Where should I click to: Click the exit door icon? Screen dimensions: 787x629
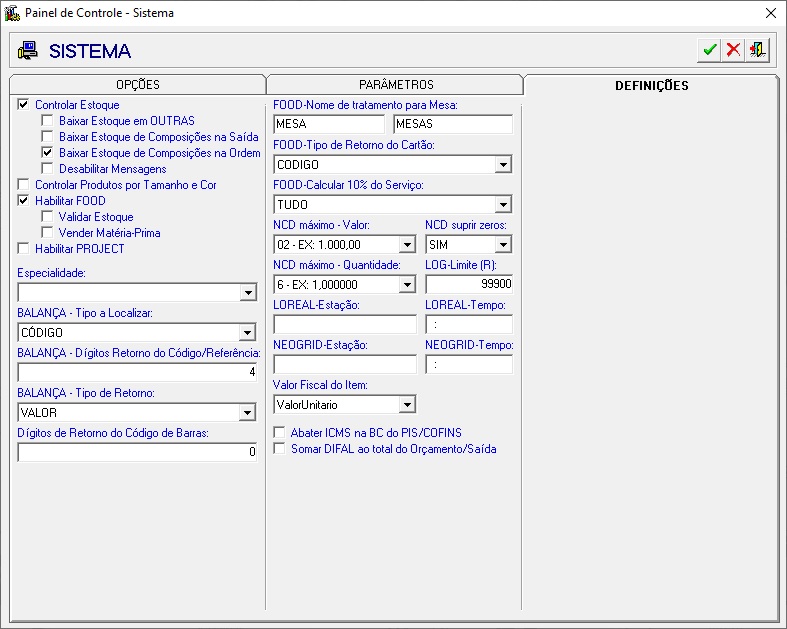click(x=758, y=50)
